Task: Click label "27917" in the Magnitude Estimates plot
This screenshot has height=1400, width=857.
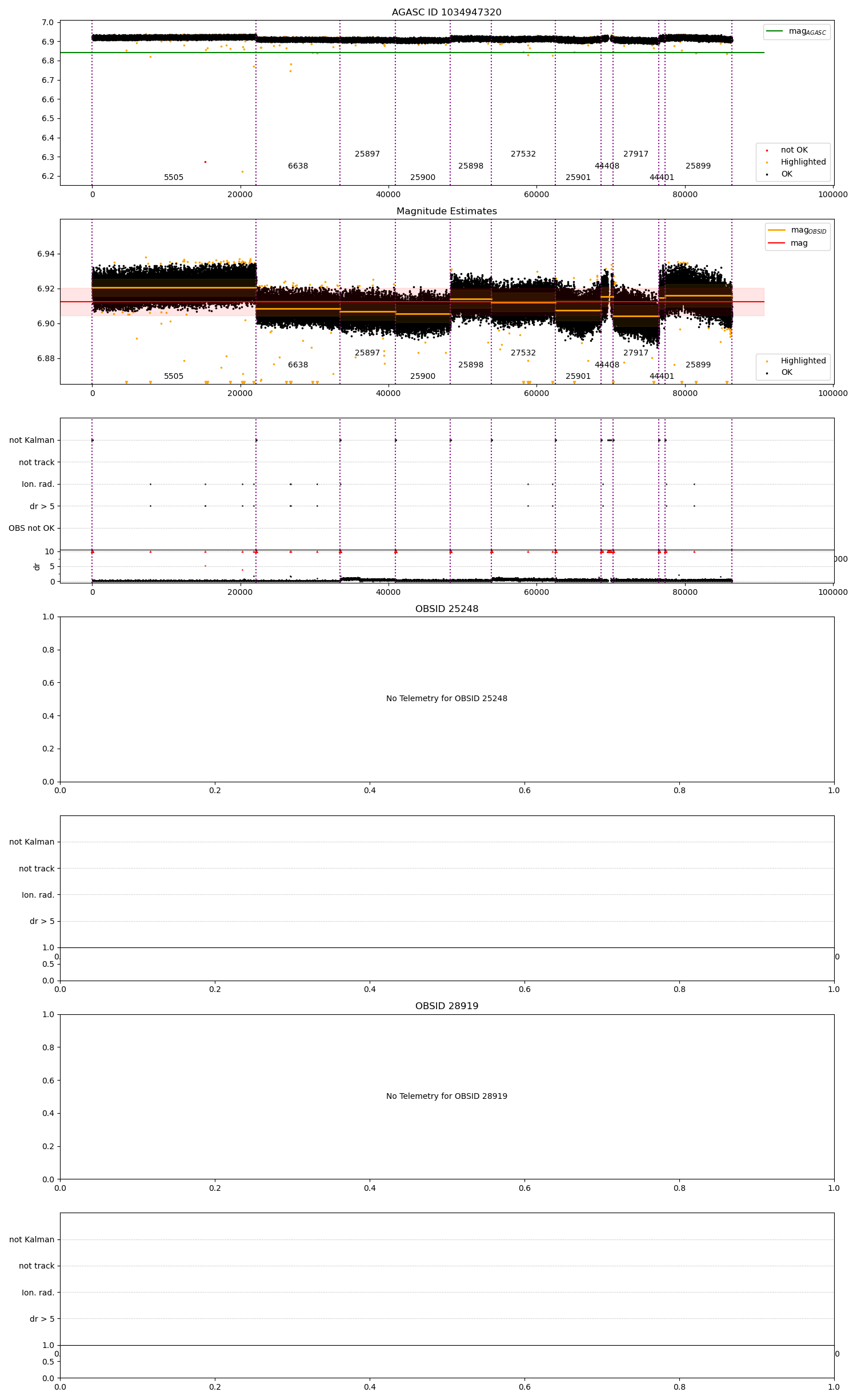Action: click(x=635, y=353)
